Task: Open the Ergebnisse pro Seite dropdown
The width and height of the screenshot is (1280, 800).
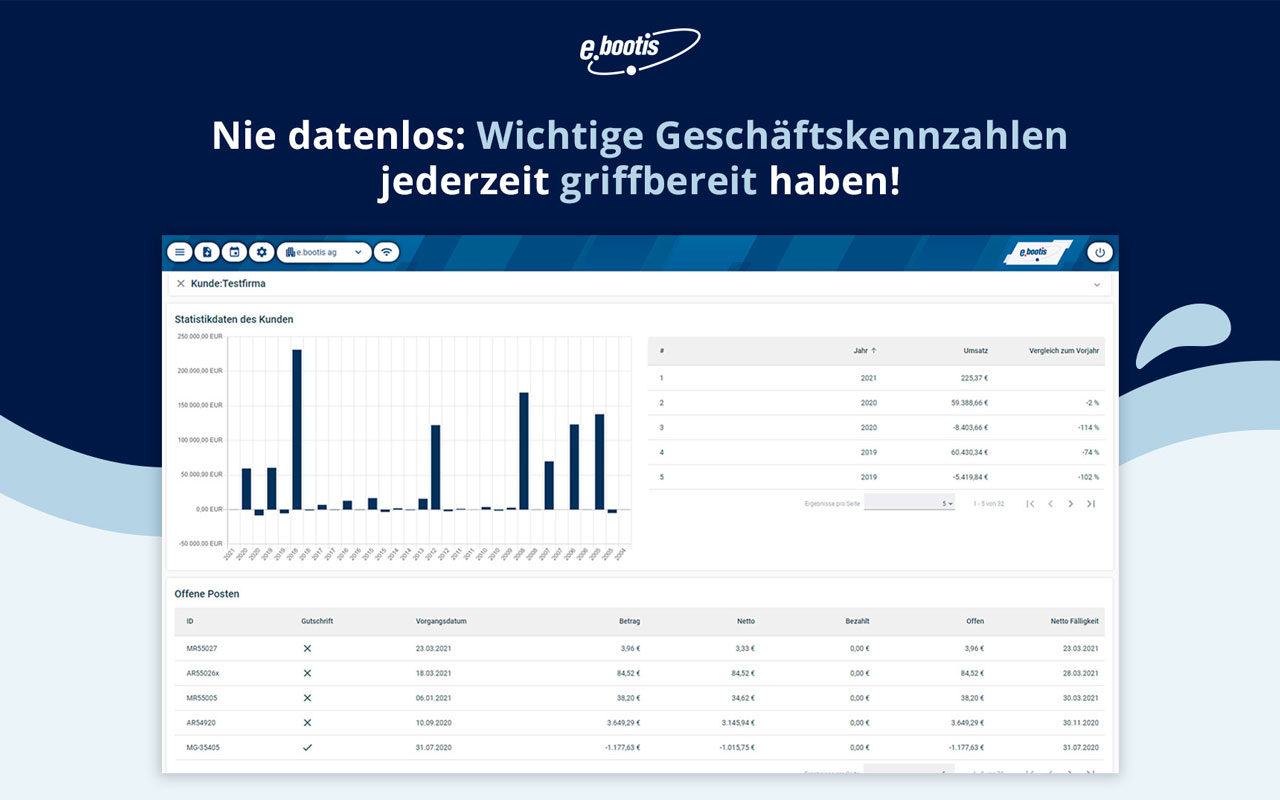Action: tap(909, 503)
